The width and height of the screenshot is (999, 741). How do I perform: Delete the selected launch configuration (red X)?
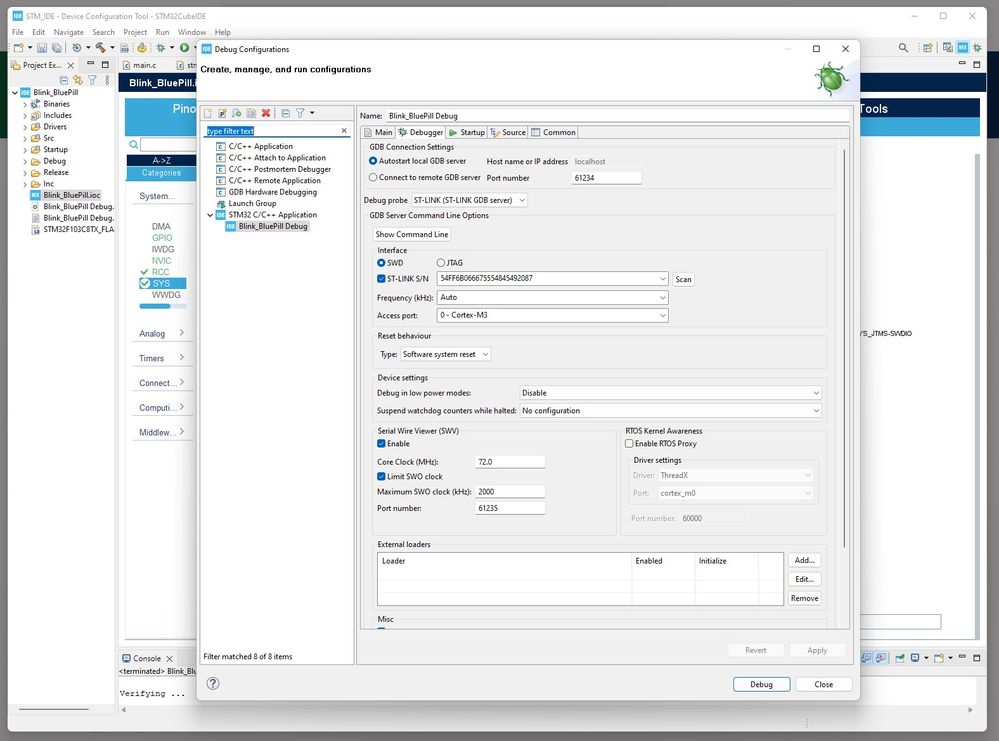click(x=266, y=113)
